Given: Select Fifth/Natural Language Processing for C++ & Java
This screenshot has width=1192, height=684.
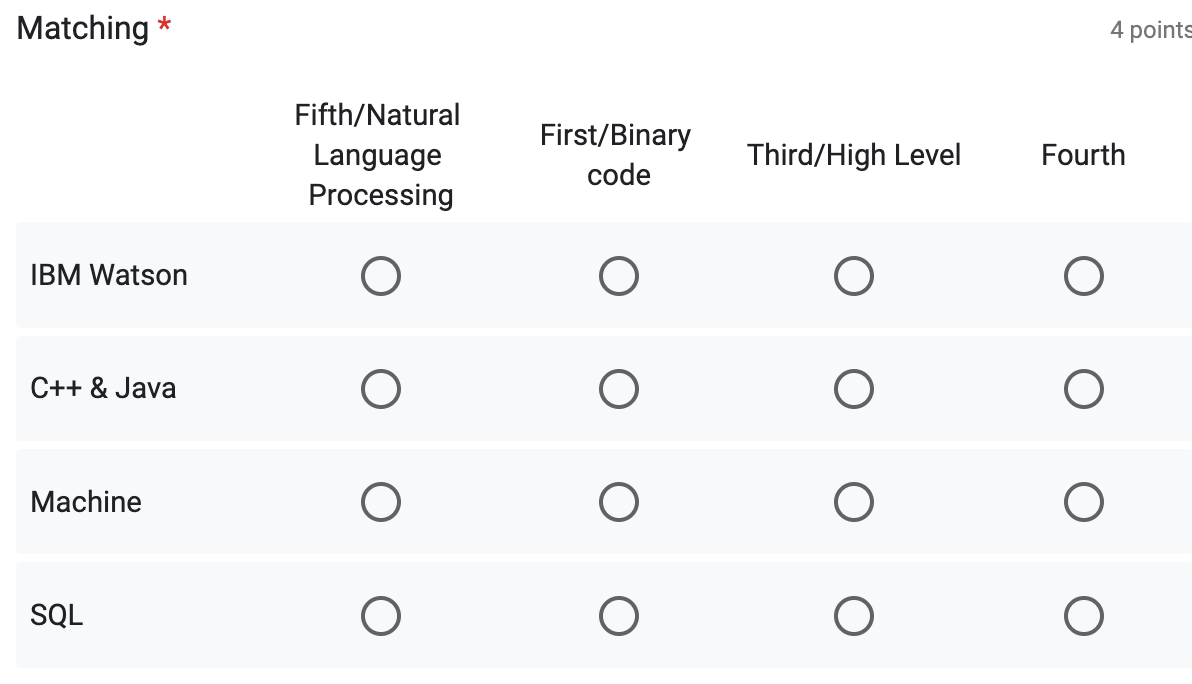Looking at the screenshot, I should click(381, 388).
